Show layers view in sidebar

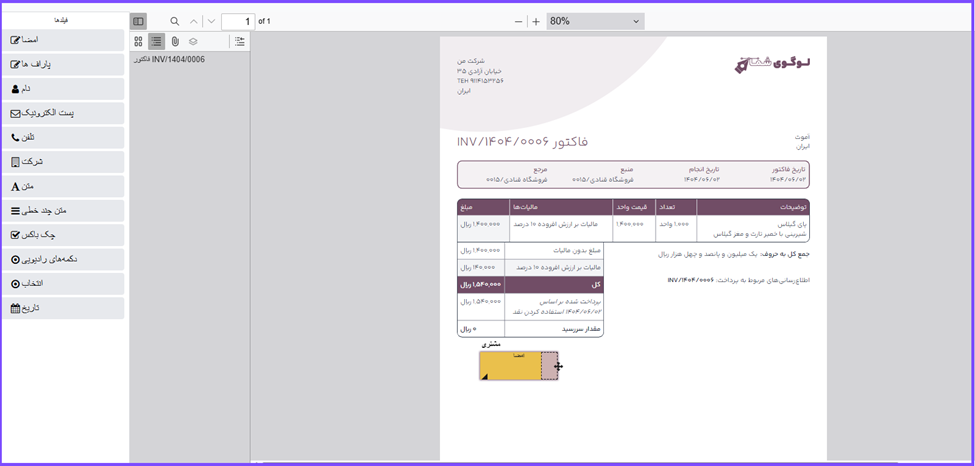pyautogui.click(x=193, y=41)
